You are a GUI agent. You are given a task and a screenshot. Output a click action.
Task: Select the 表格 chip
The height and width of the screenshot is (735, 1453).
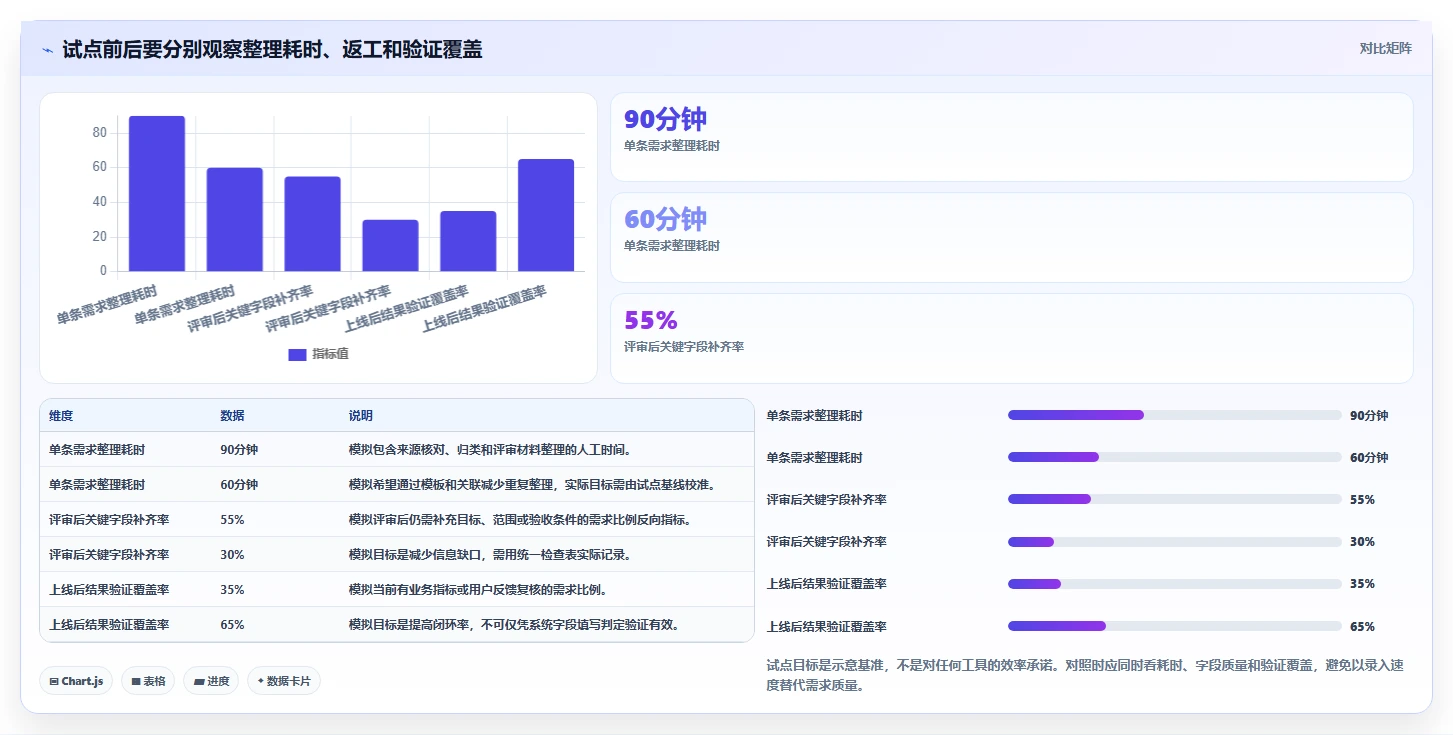coord(148,681)
